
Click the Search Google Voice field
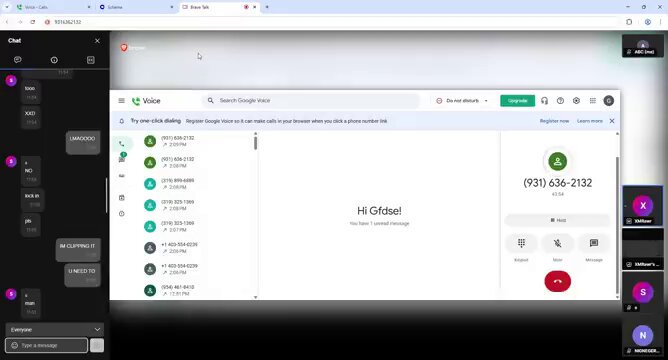pos(311,101)
